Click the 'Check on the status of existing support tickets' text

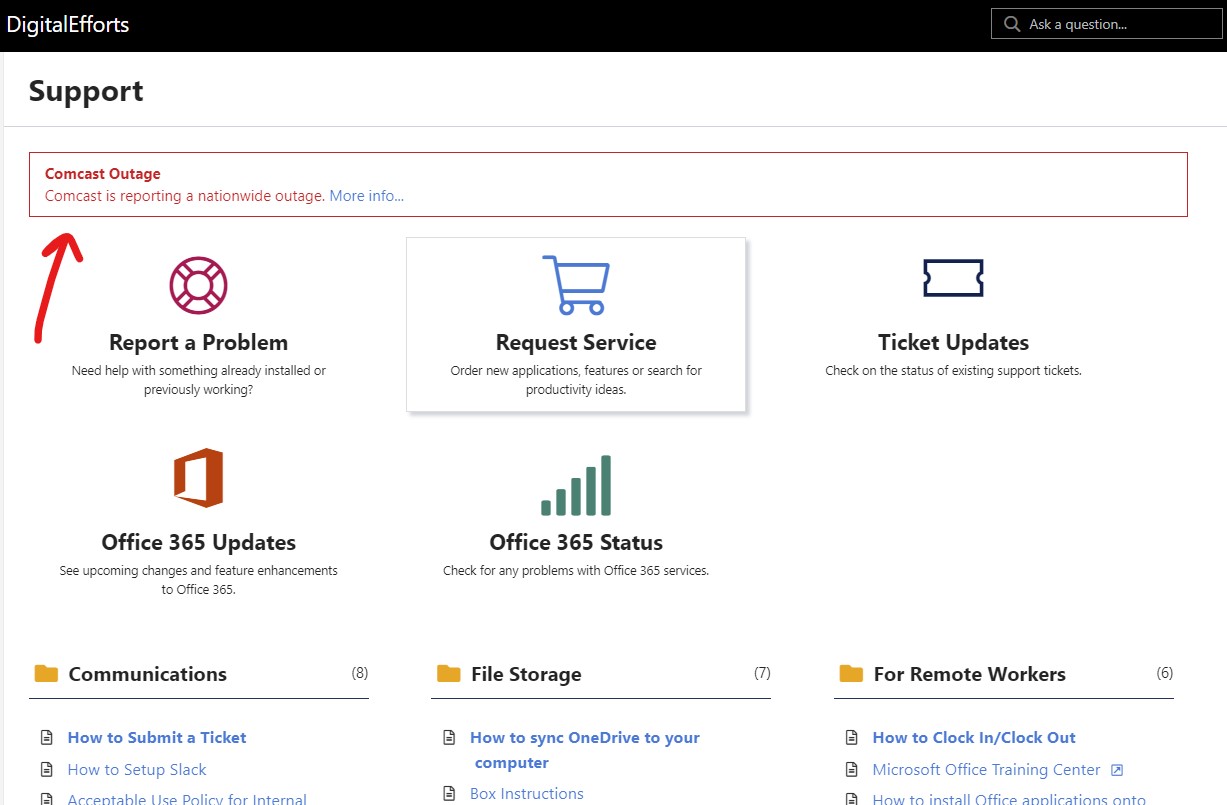click(953, 371)
